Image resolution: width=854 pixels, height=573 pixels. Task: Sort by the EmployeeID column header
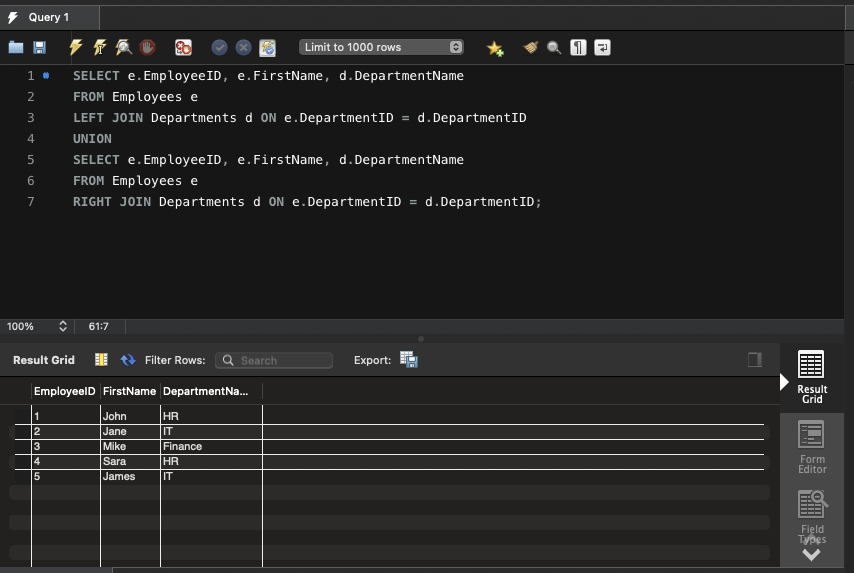coord(65,391)
